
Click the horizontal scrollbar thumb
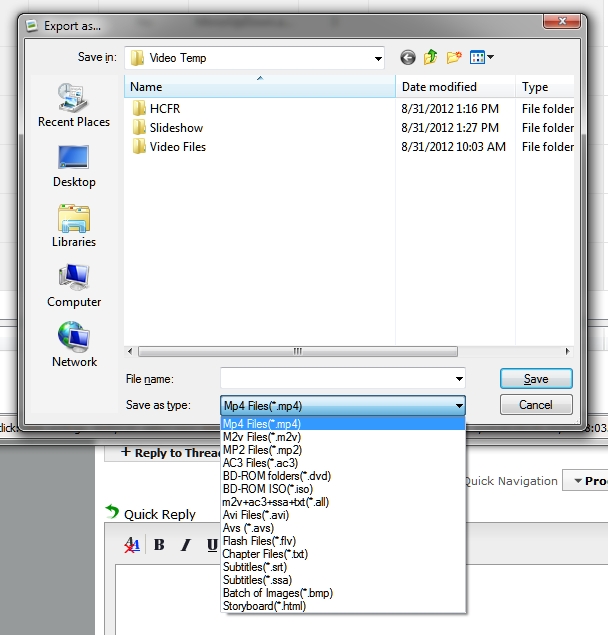click(x=298, y=351)
